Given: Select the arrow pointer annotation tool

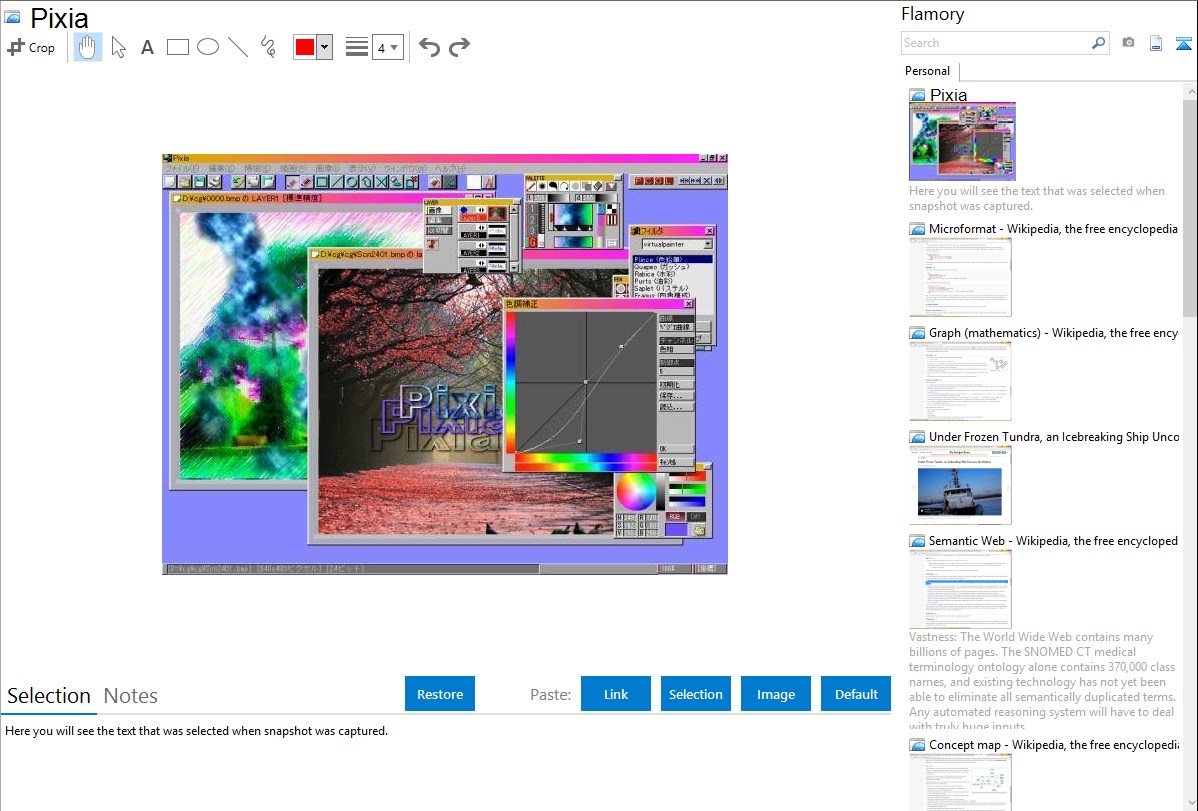Looking at the screenshot, I should click(x=118, y=47).
